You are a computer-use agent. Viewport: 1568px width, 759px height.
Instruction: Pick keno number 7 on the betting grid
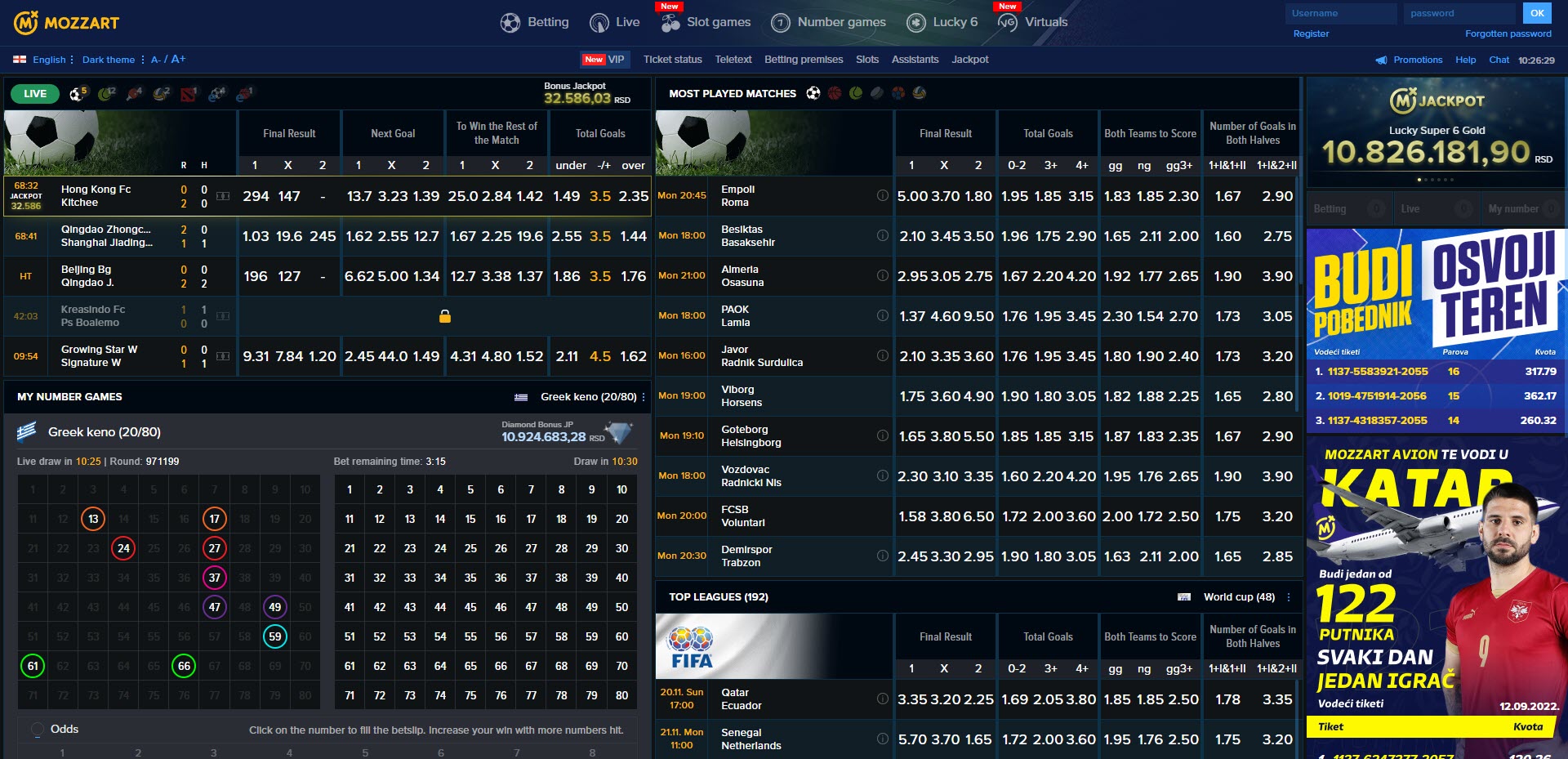point(531,489)
